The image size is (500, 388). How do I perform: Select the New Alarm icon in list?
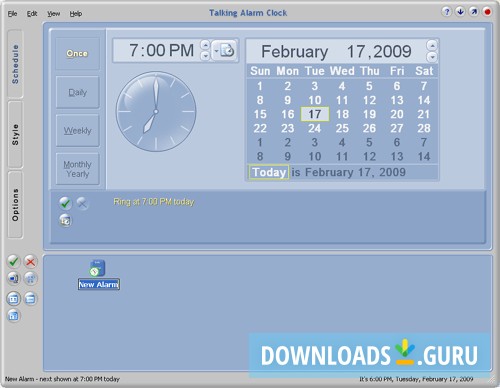coord(97,268)
